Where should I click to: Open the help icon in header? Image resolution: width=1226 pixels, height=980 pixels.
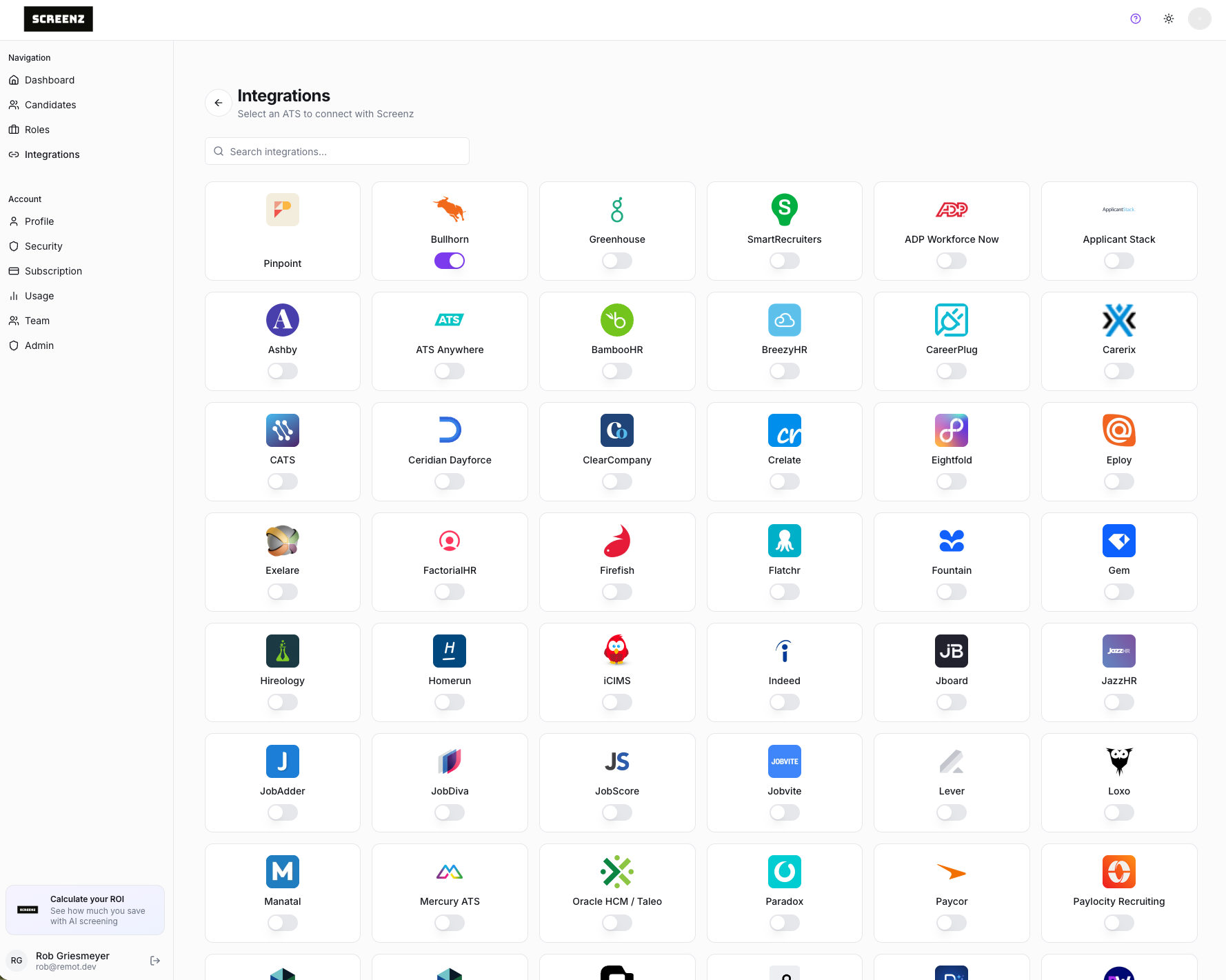point(1136,19)
